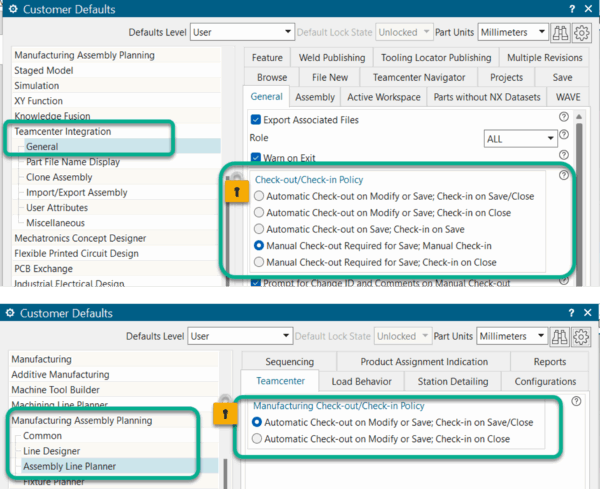Click help icon beside Check-out/Check-in Policy heading
600x489 pixels.
point(564,176)
